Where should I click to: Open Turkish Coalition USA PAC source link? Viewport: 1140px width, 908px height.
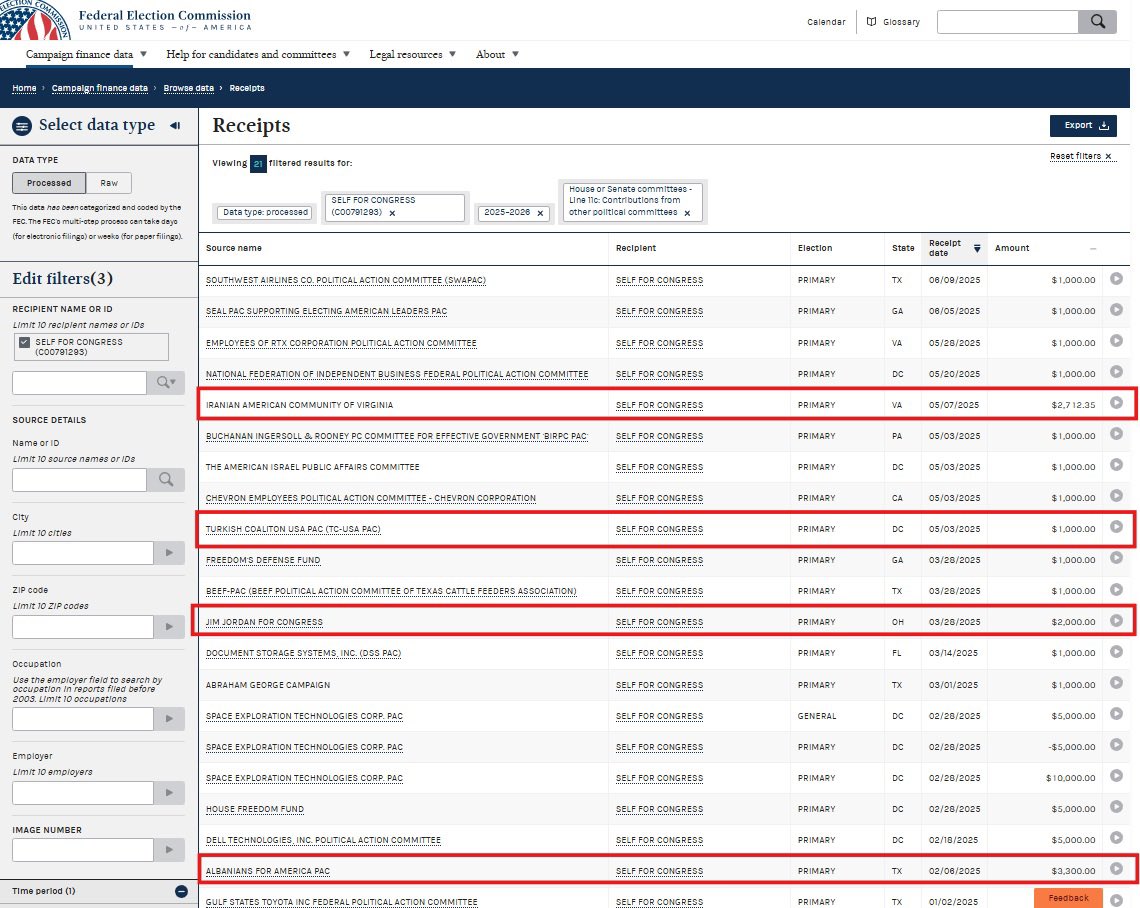pyautogui.click(x=293, y=529)
